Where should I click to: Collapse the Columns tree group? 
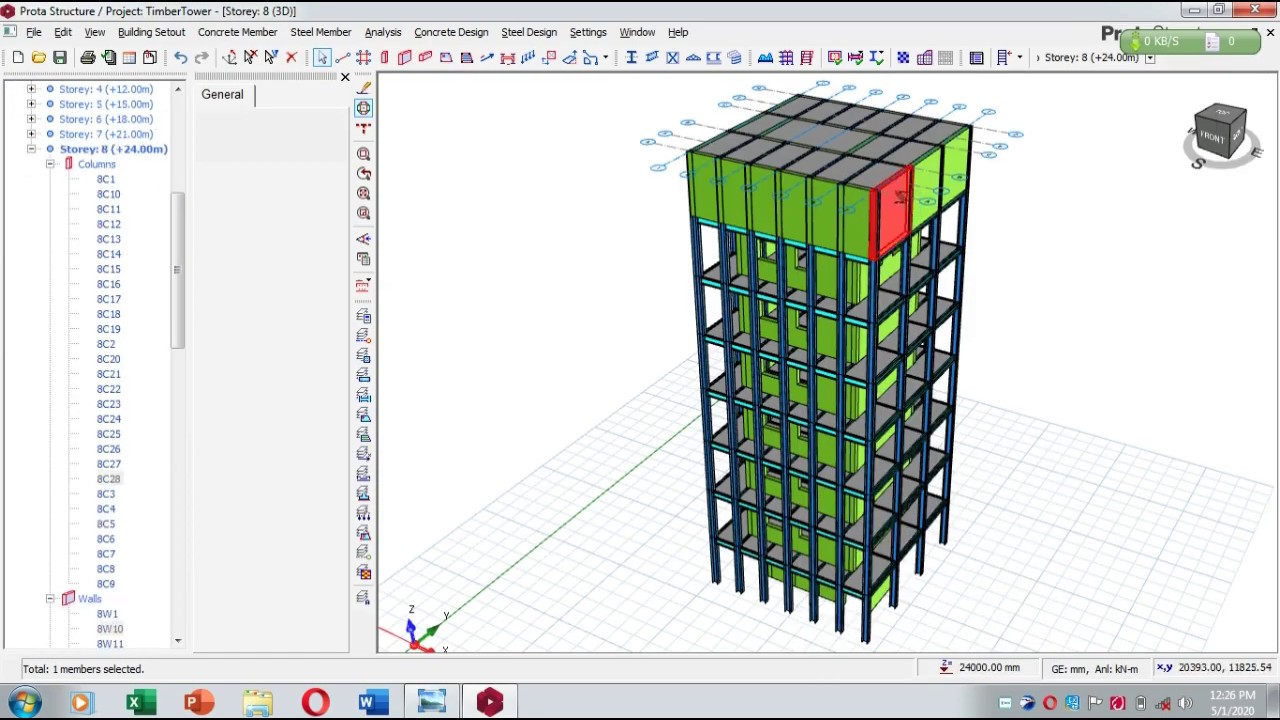point(50,164)
